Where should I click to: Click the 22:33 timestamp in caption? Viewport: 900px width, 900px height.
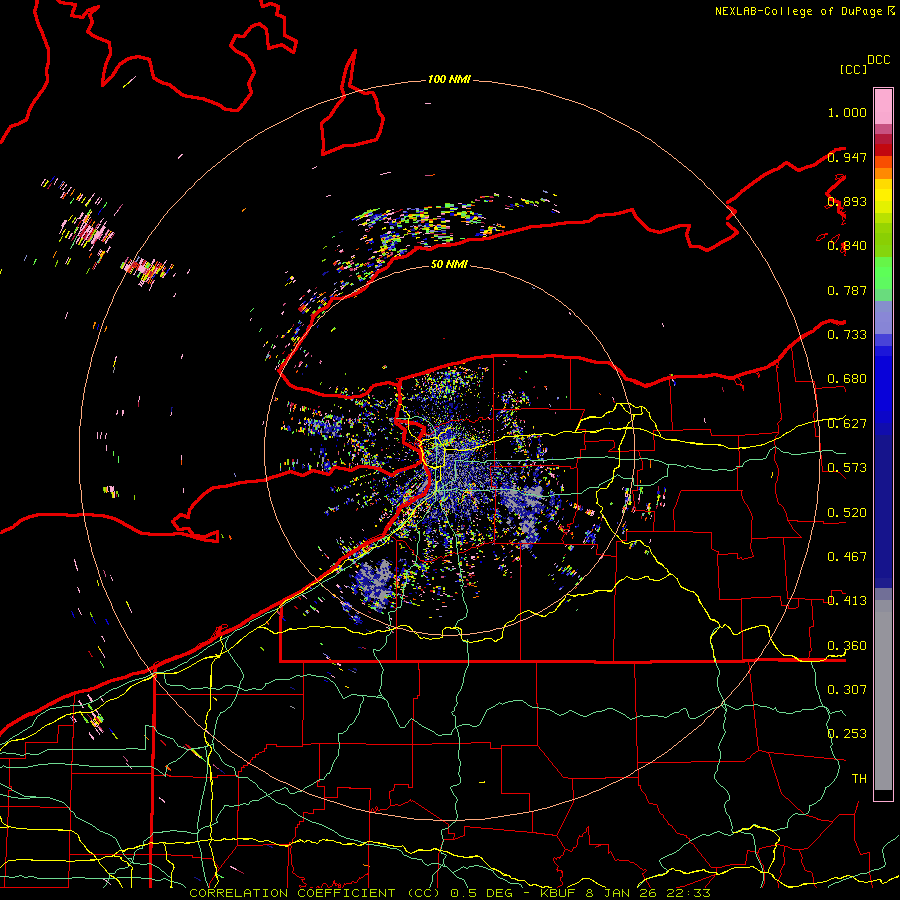(x=688, y=893)
